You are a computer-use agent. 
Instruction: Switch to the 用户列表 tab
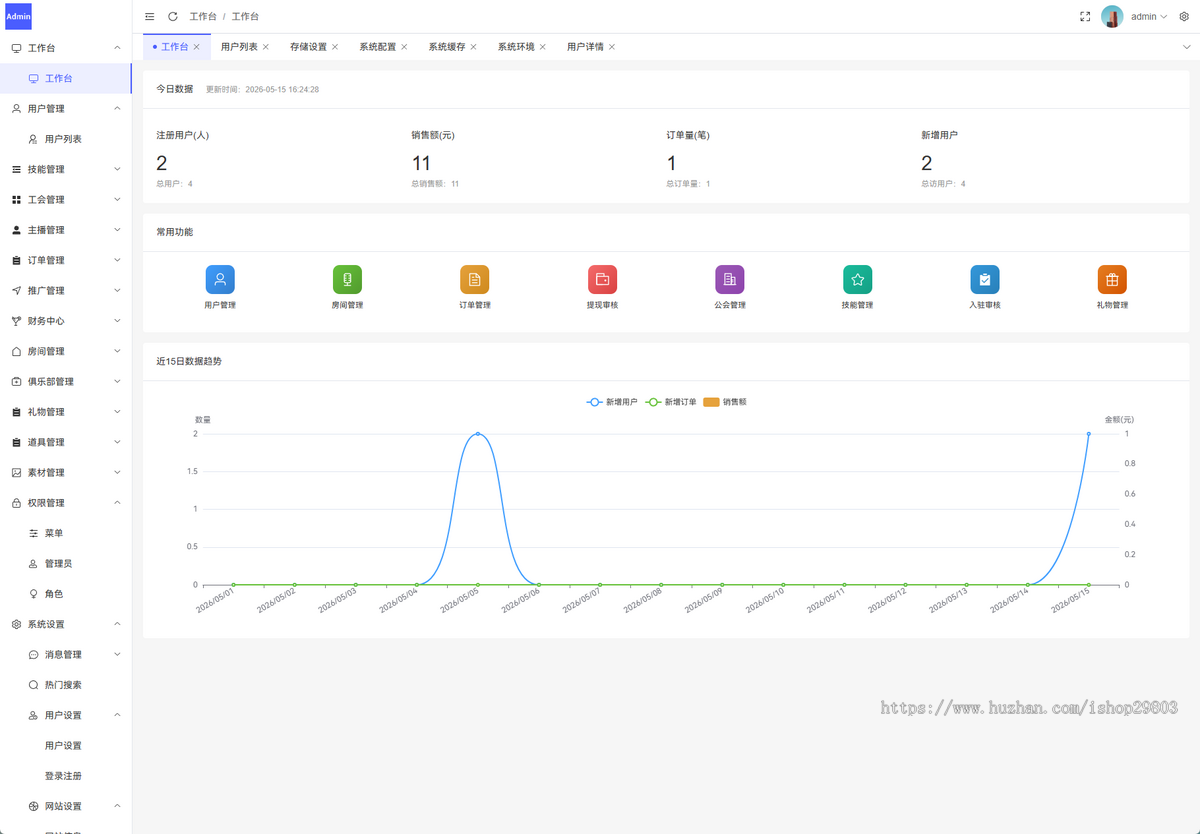point(239,47)
